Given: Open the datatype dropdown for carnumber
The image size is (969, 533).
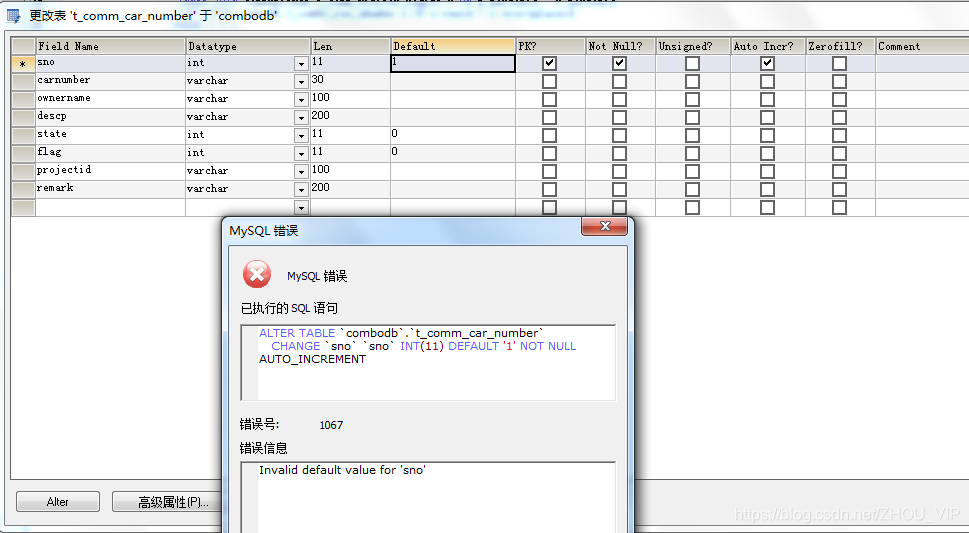Looking at the screenshot, I should pyautogui.click(x=301, y=82).
